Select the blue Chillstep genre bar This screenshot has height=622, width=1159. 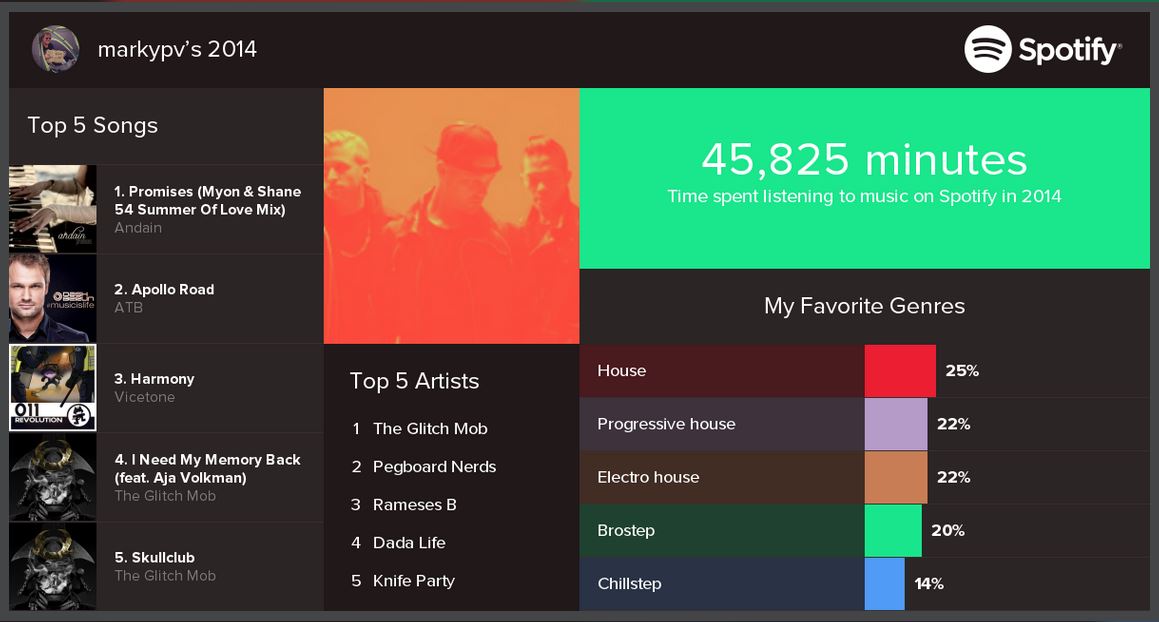coord(884,584)
